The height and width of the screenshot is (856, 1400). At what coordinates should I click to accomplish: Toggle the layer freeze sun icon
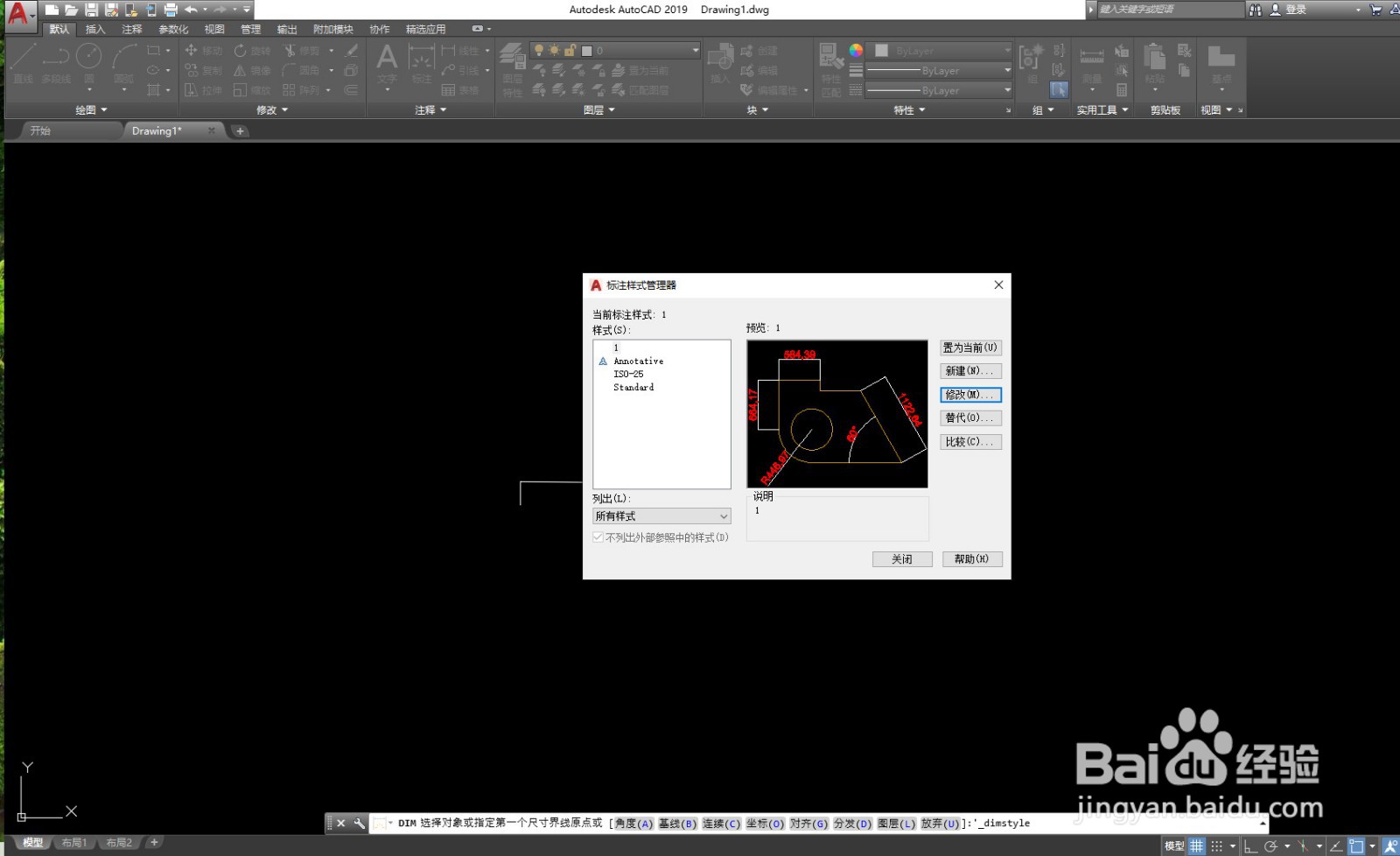tap(554, 51)
